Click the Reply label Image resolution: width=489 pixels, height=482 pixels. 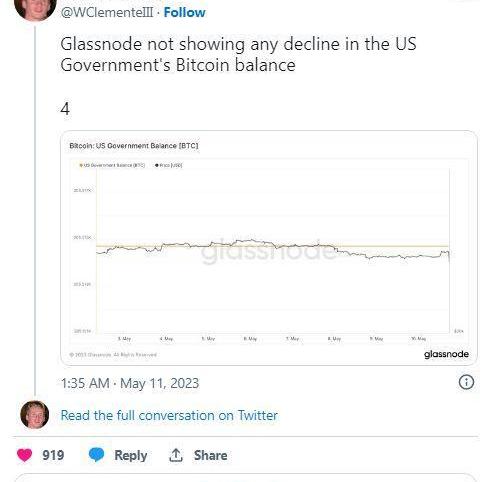130,455
